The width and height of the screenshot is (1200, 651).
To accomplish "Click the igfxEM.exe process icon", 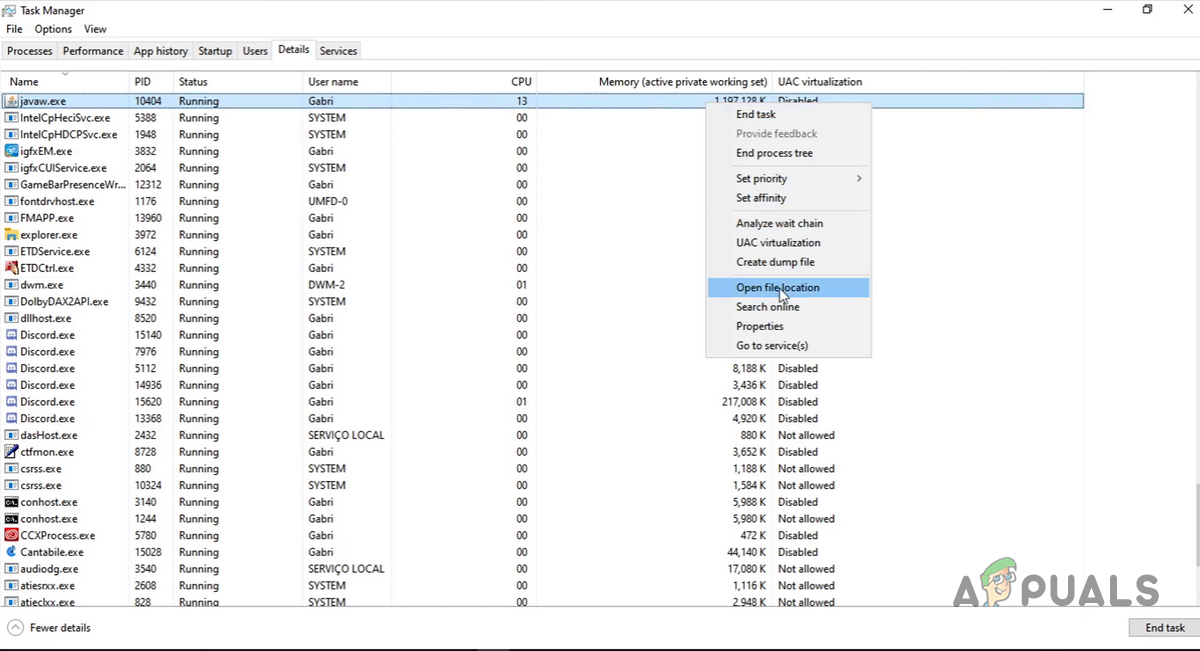I will pyautogui.click(x=11, y=151).
